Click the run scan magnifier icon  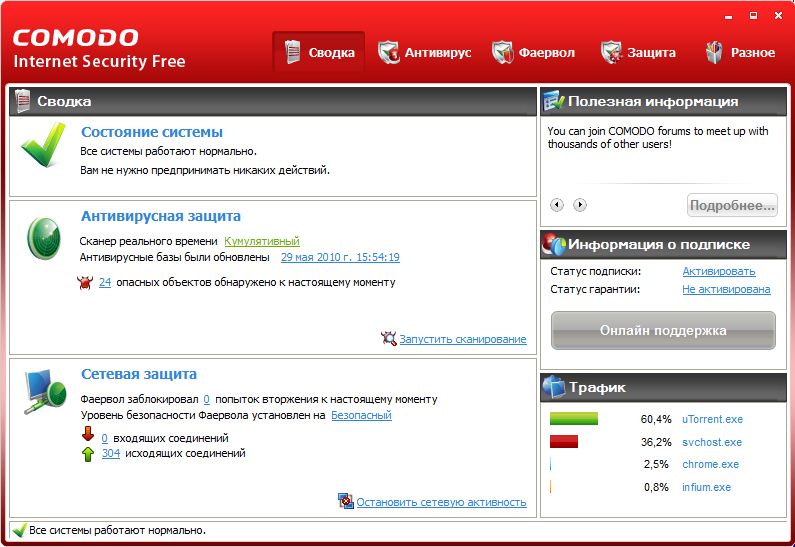(x=389, y=339)
